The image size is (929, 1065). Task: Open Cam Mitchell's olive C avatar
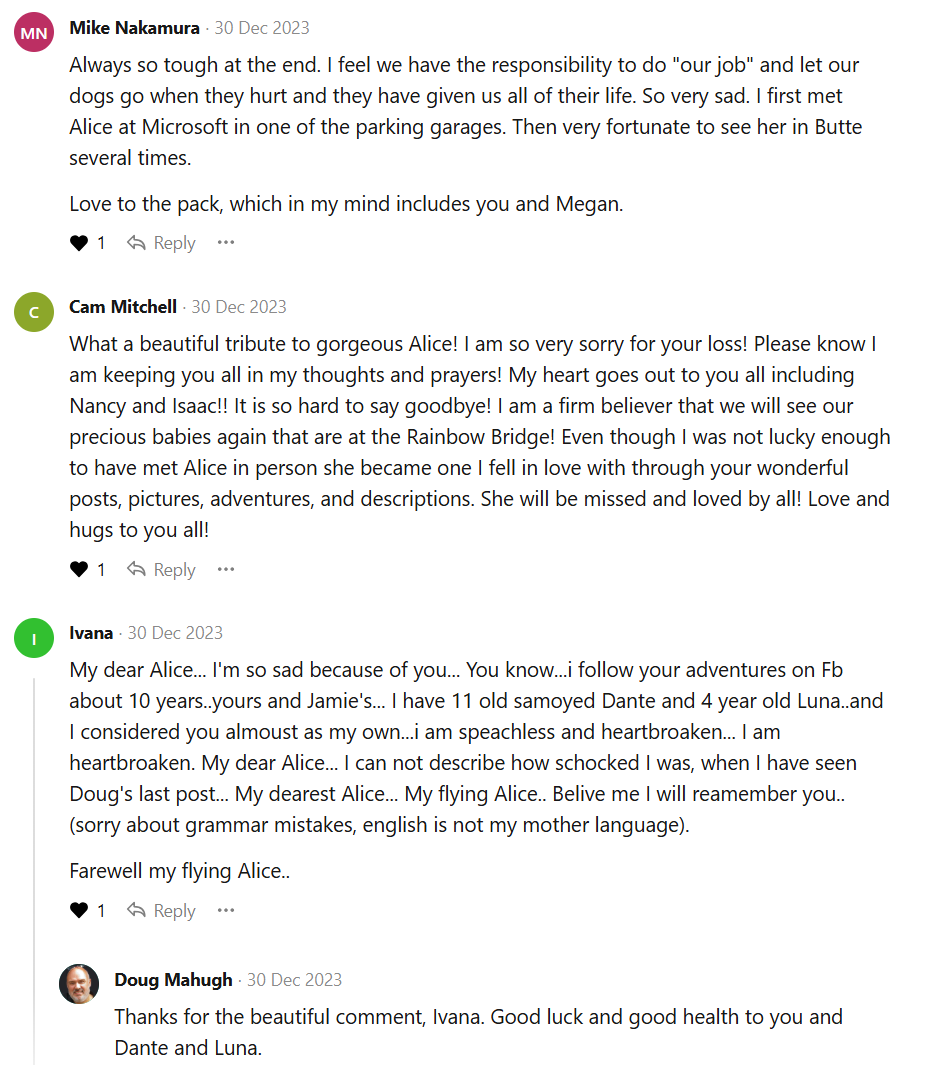pos(34,312)
